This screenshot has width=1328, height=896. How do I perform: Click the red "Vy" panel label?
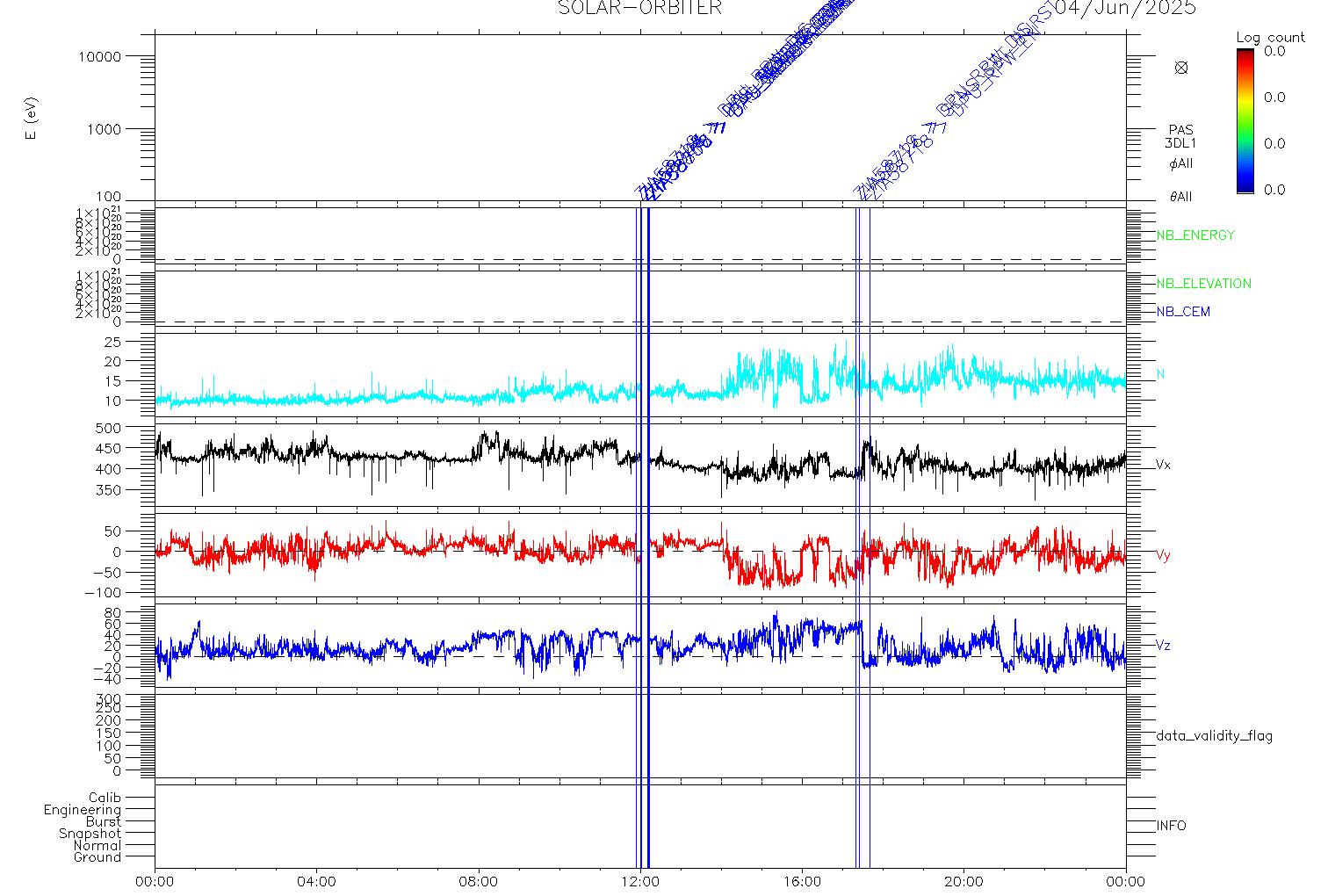point(1163,555)
